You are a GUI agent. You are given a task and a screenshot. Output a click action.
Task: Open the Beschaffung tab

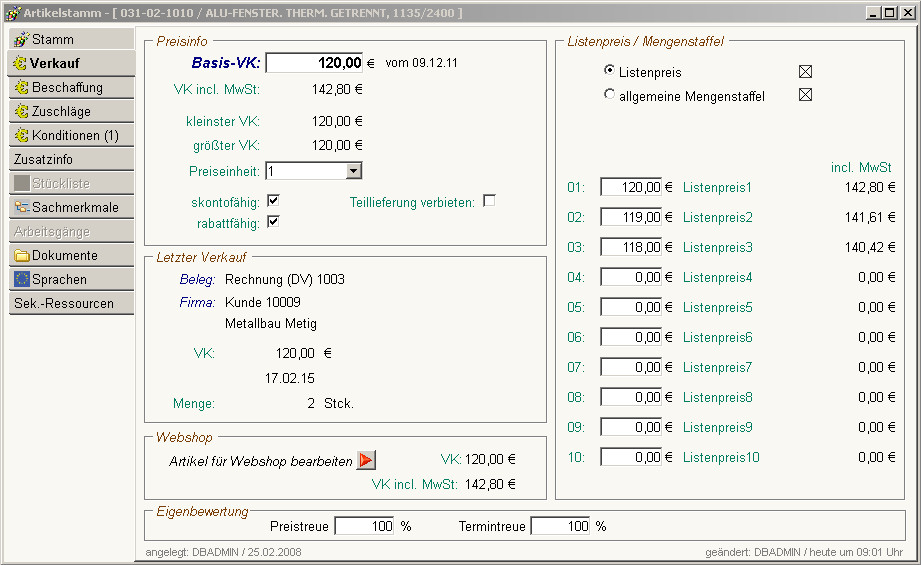72,88
